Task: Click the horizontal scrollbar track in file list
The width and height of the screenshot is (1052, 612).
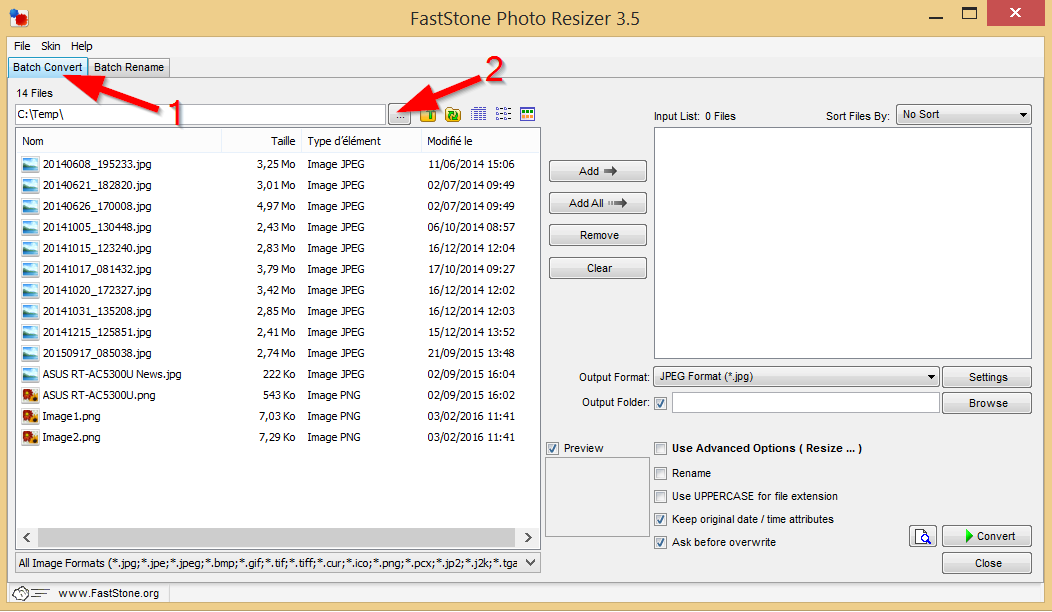Action: (276, 538)
